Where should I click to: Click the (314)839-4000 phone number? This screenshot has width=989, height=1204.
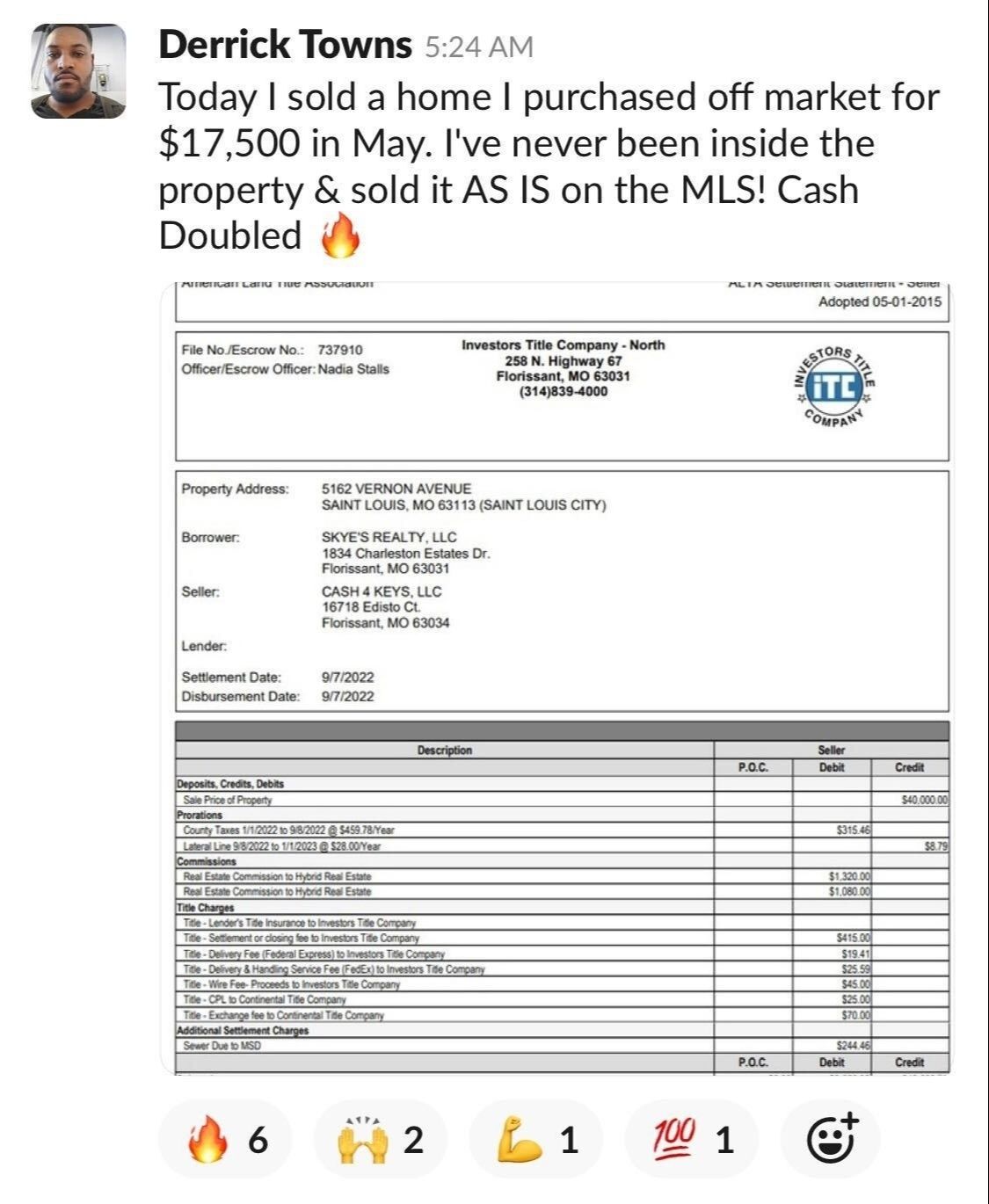(x=564, y=392)
